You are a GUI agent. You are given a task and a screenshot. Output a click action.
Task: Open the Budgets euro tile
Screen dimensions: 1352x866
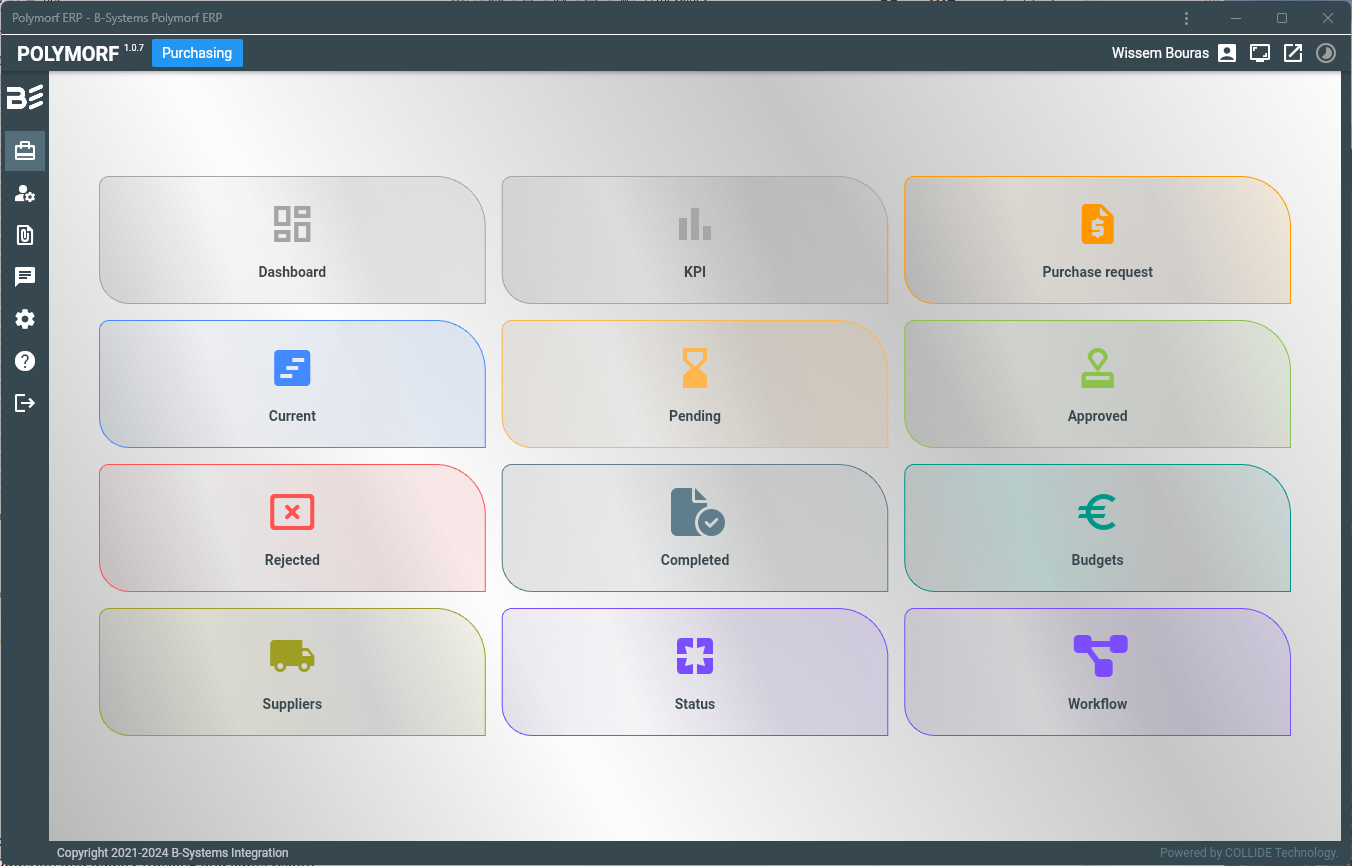point(1097,528)
